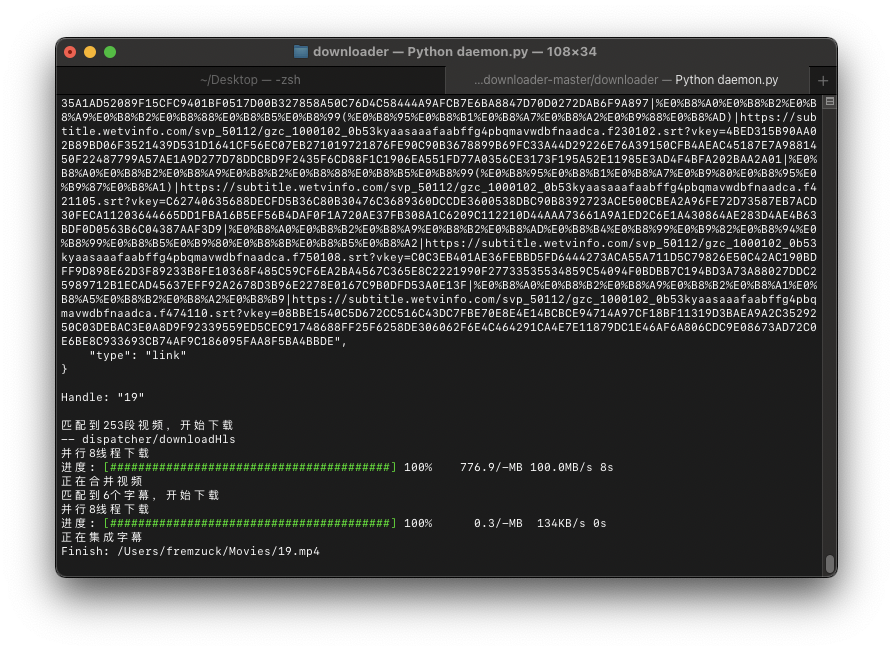
Task: Switch to the ~/Desktop zsh tab
Action: click(x=251, y=80)
